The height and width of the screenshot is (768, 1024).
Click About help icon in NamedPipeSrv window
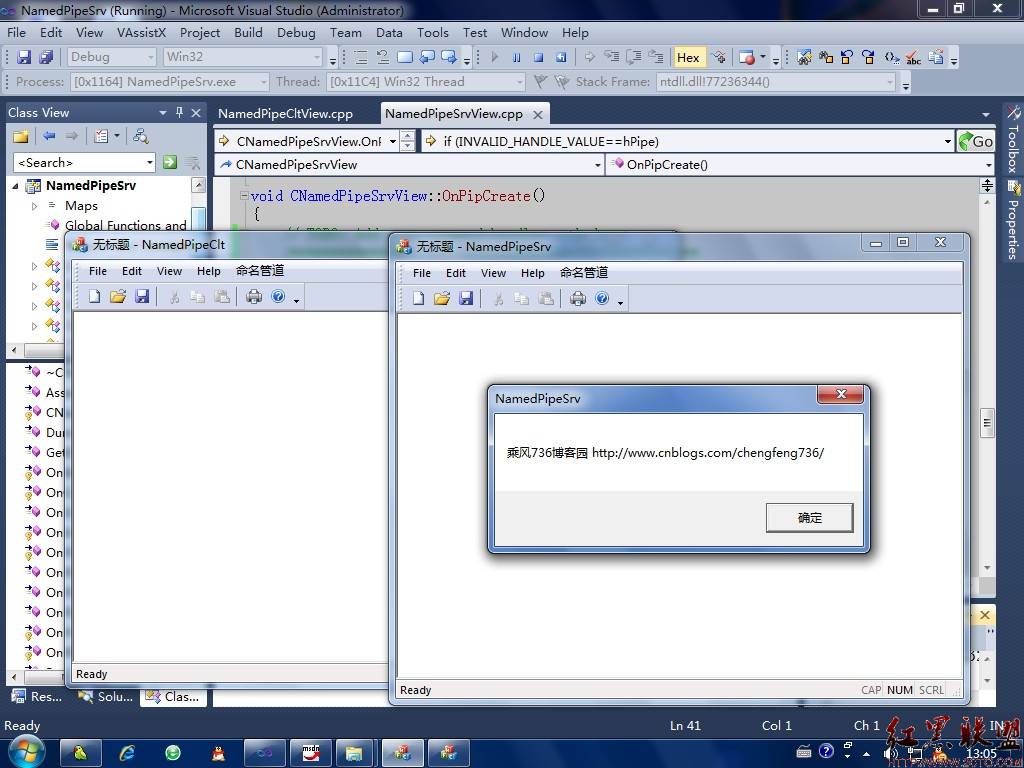tap(602, 298)
